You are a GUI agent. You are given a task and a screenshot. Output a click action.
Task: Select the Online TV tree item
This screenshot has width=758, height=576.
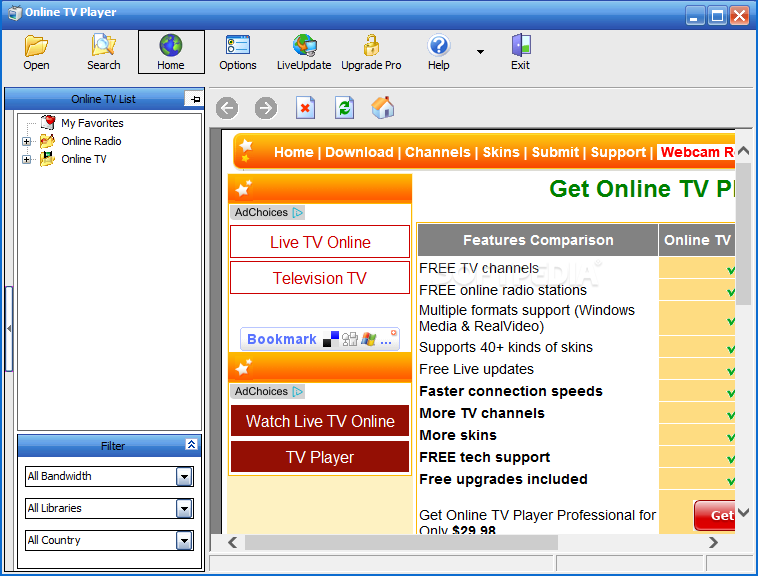[84, 159]
